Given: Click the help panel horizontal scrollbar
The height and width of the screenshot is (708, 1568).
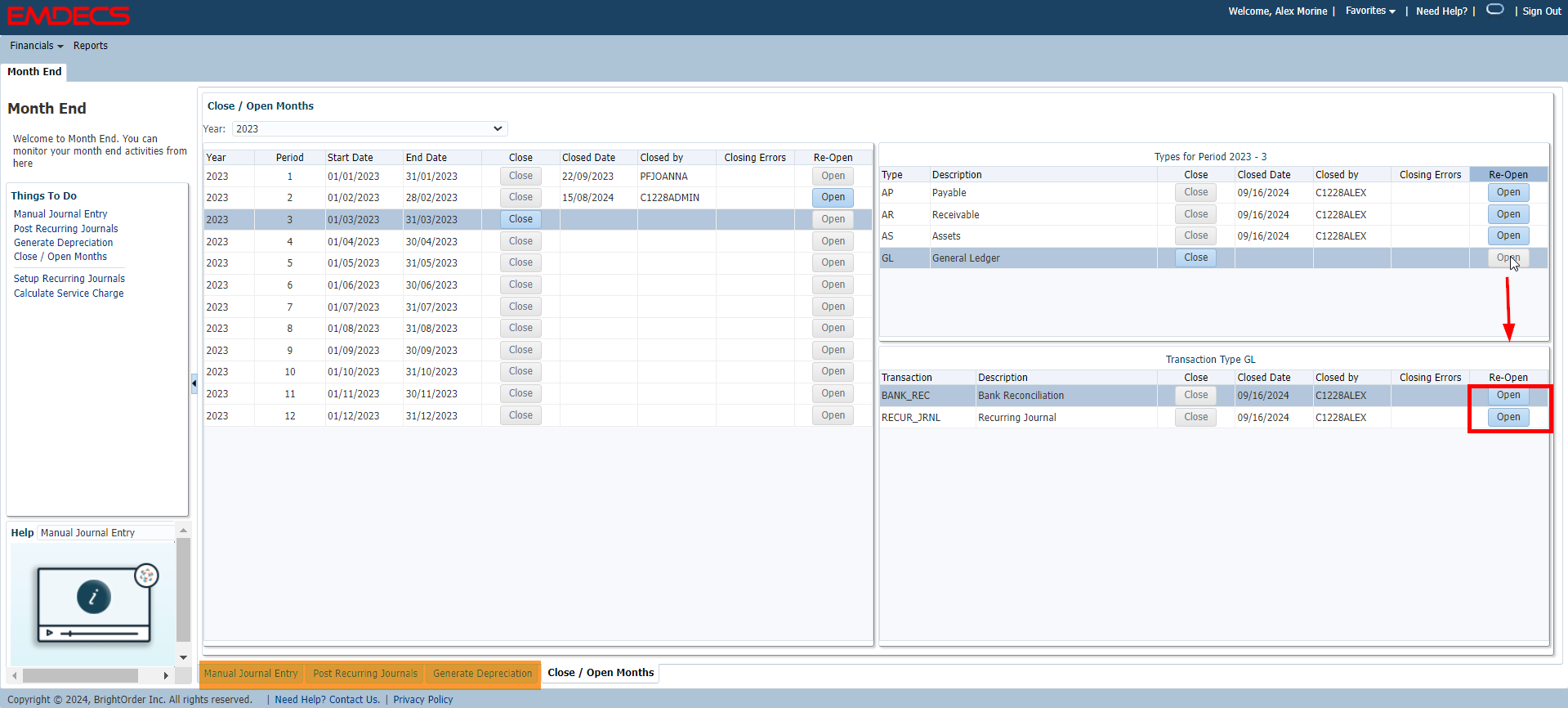Looking at the screenshot, I should point(80,675).
